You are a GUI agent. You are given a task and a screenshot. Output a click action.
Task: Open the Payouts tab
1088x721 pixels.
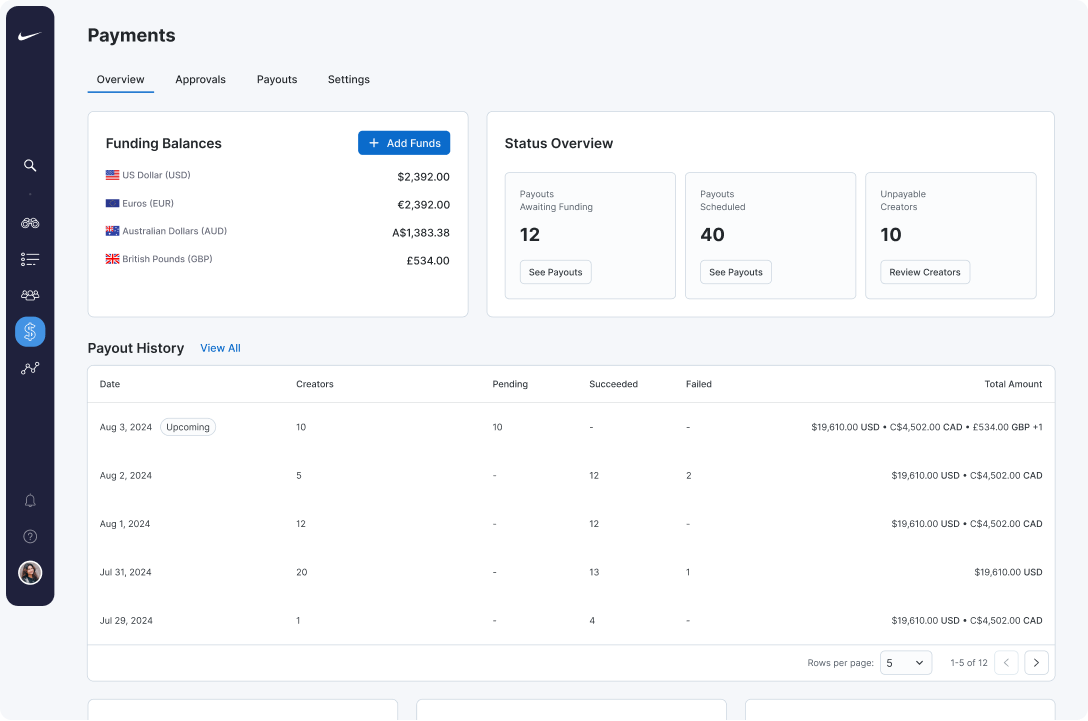point(277,79)
